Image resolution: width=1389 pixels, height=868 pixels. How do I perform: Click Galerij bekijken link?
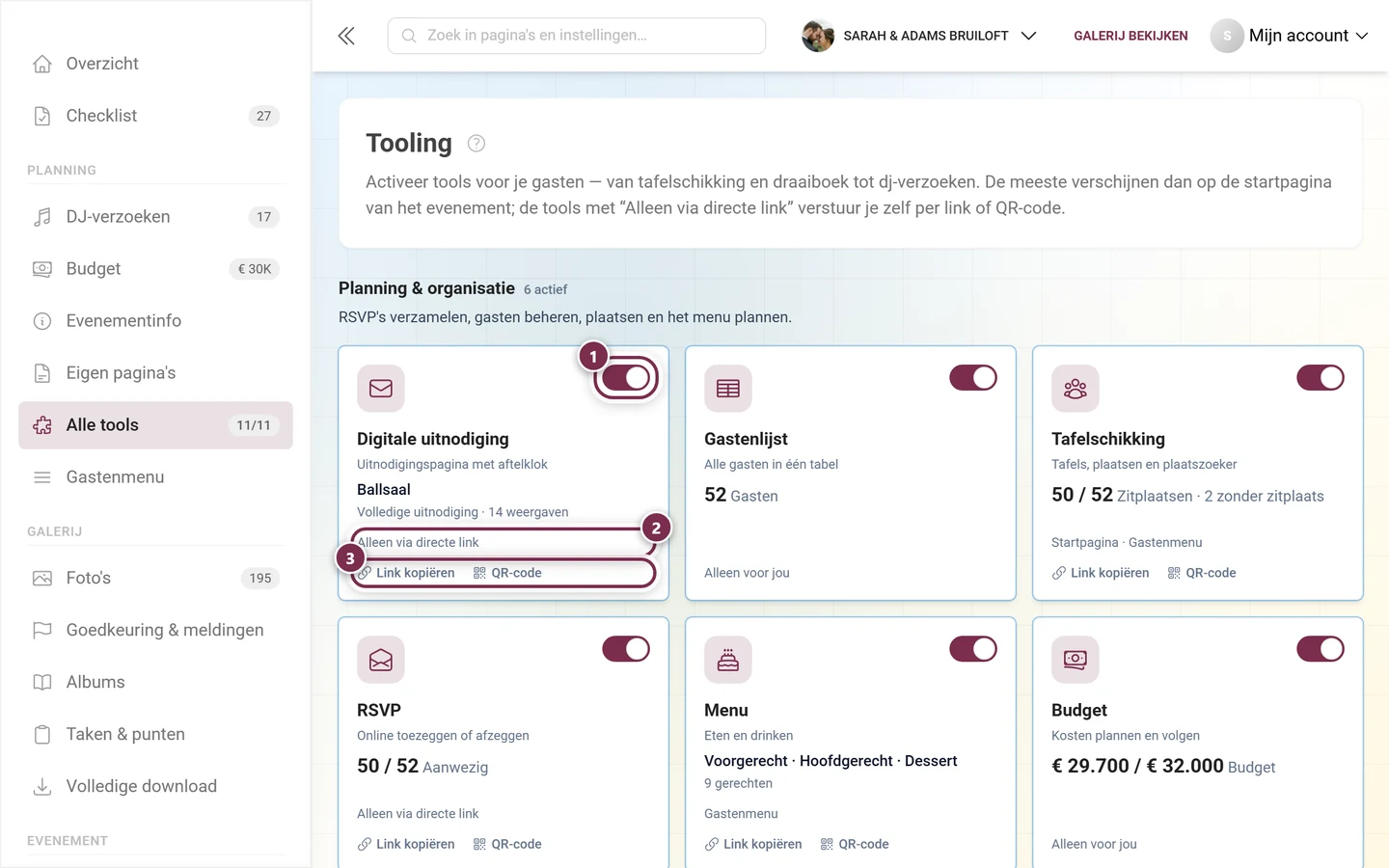(1130, 36)
